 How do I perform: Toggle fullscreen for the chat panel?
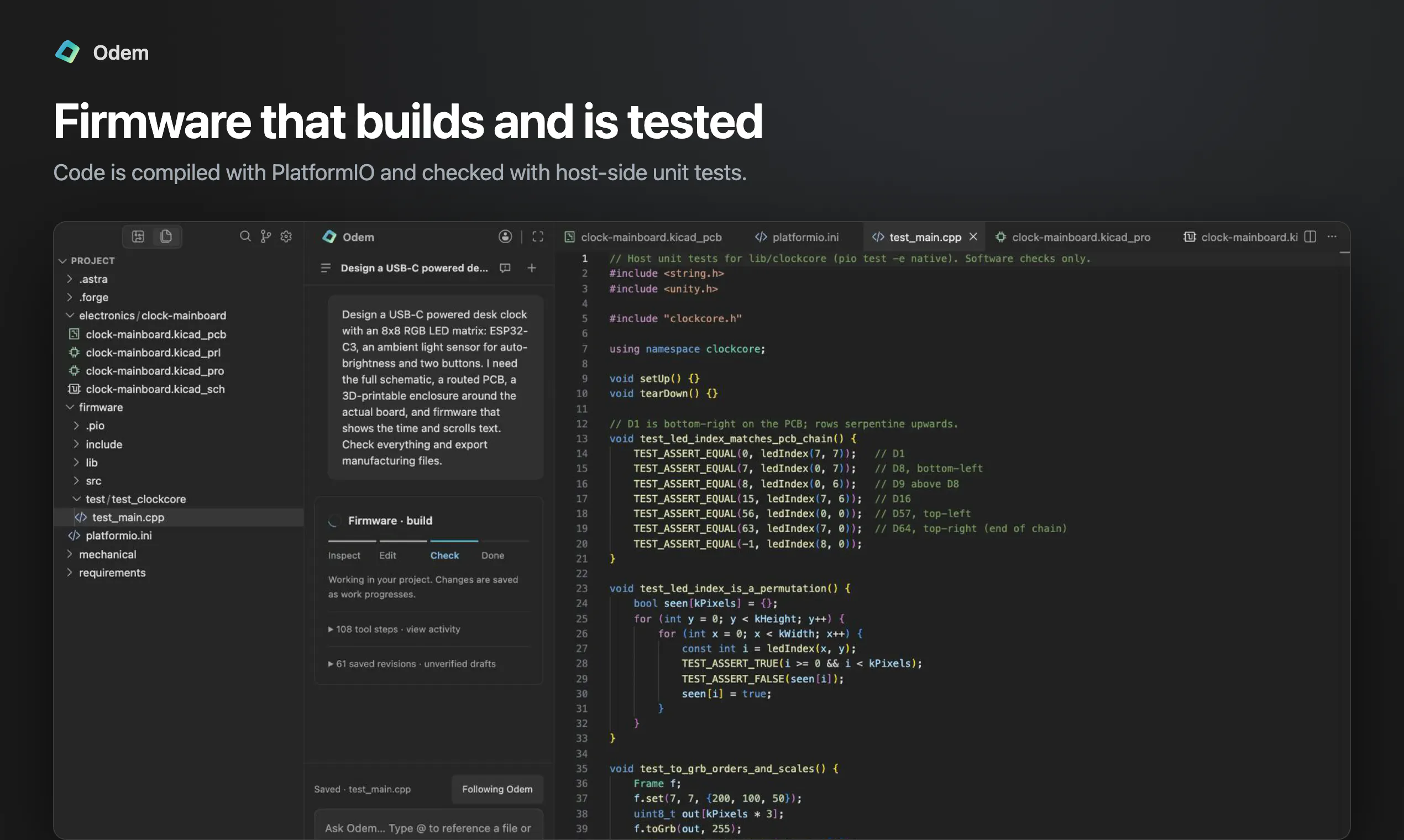pos(538,237)
